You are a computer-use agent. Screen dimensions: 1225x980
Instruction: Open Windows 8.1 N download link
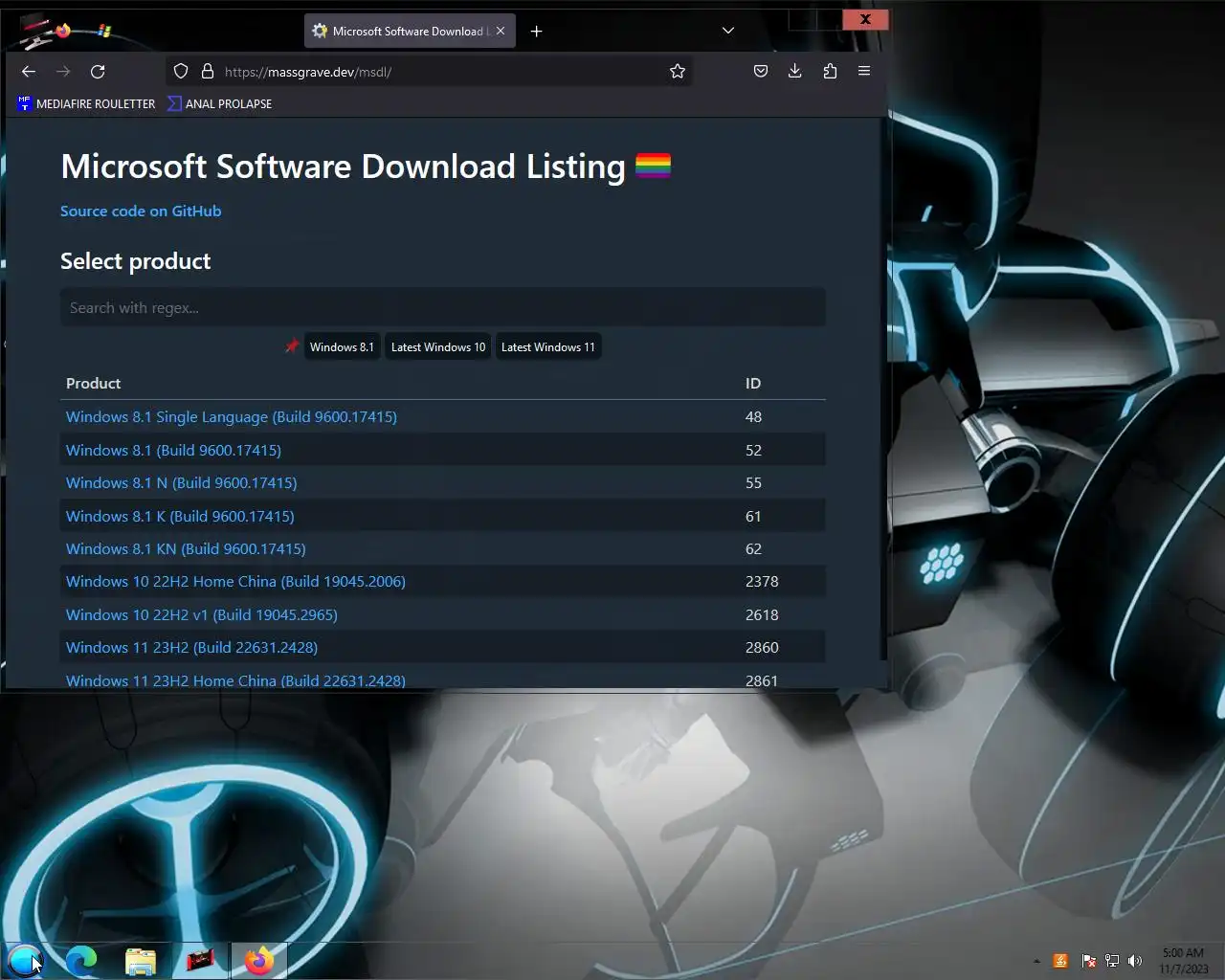point(182,483)
